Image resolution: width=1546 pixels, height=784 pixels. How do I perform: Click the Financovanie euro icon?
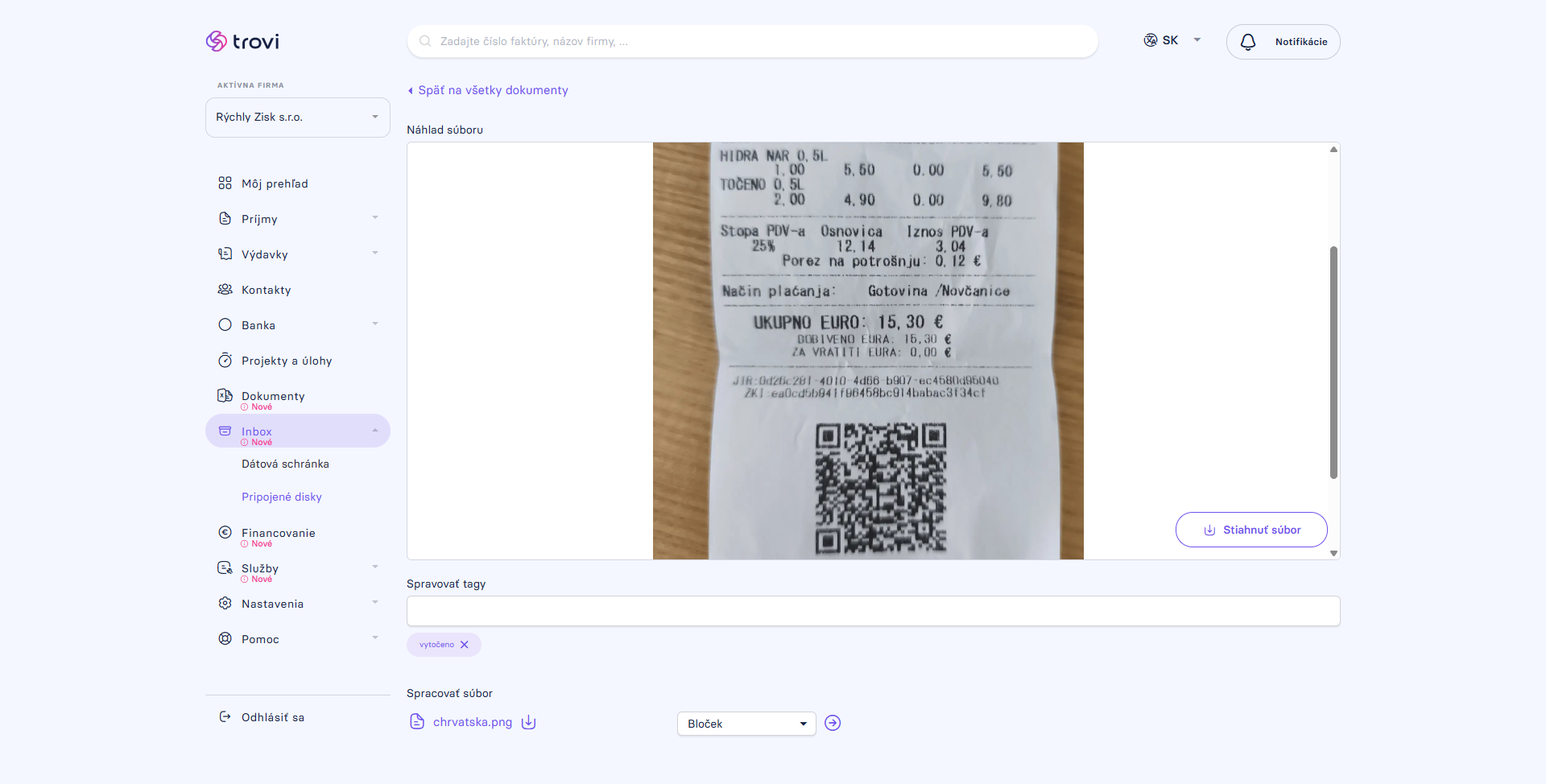[225, 532]
